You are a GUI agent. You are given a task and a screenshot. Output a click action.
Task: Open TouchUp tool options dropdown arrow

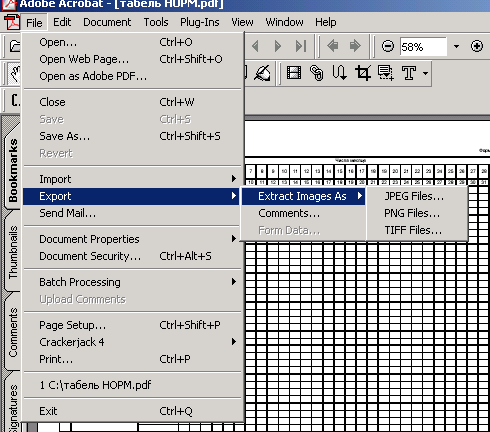tap(425, 73)
